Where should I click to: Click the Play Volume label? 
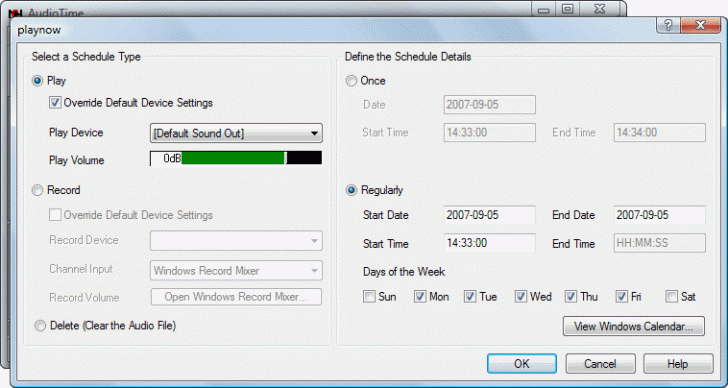(x=77, y=161)
